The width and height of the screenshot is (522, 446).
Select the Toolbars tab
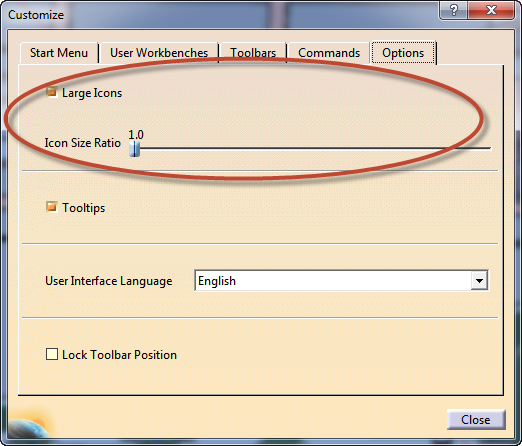tap(253, 53)
